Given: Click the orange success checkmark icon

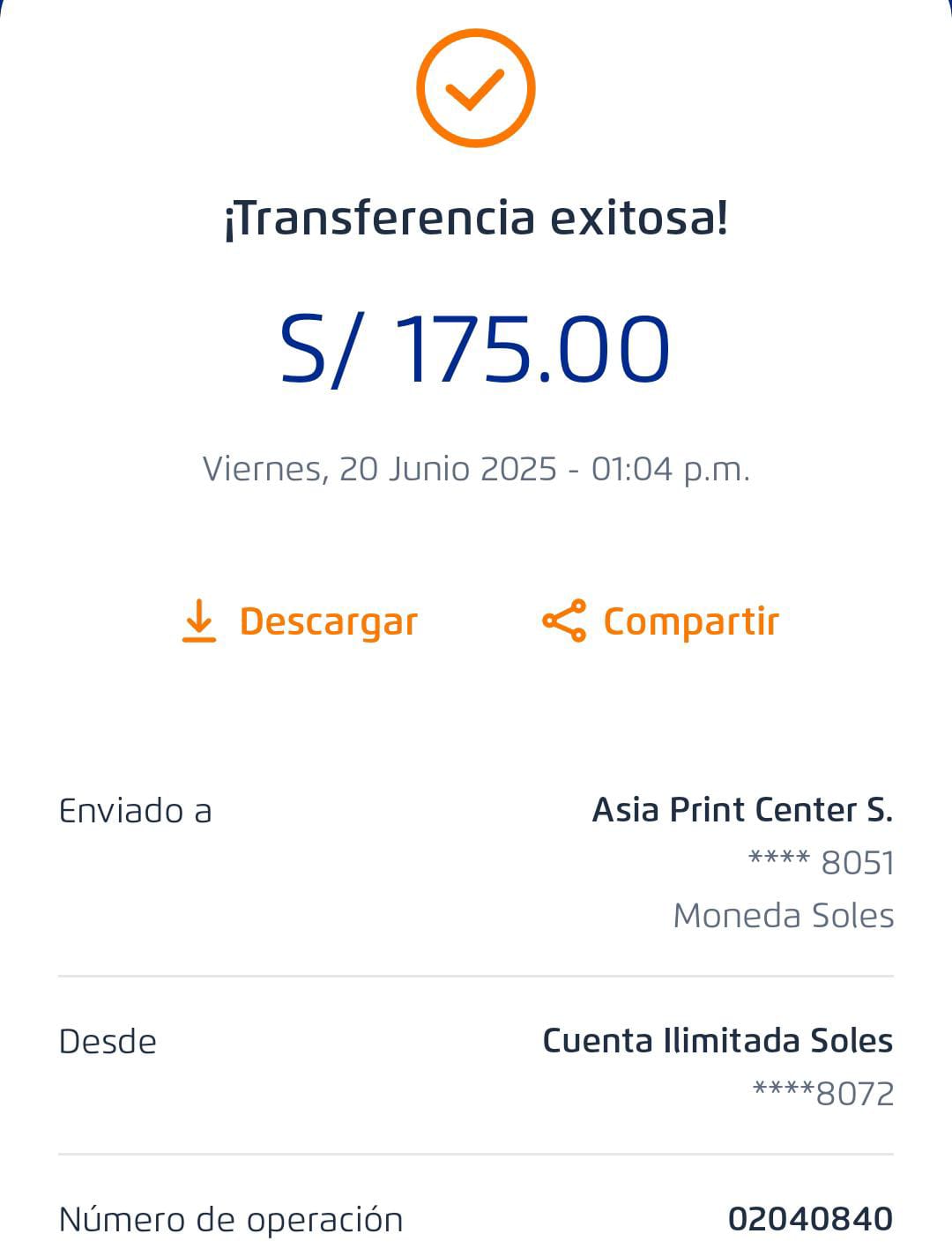Looking at the screenshot, I should tap(475, 88).
